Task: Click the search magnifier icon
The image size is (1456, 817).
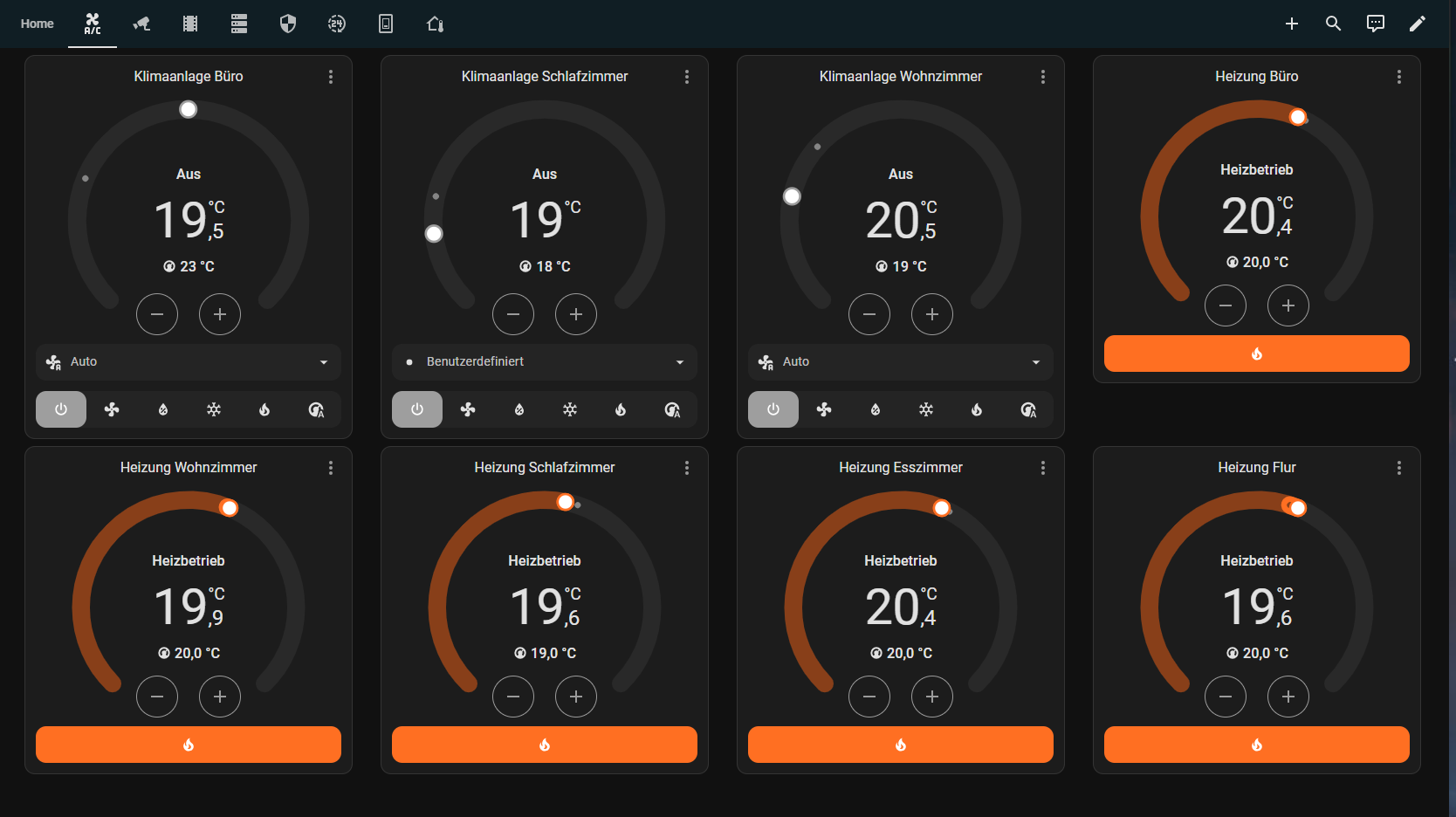Action: (x=1333, y=24)
